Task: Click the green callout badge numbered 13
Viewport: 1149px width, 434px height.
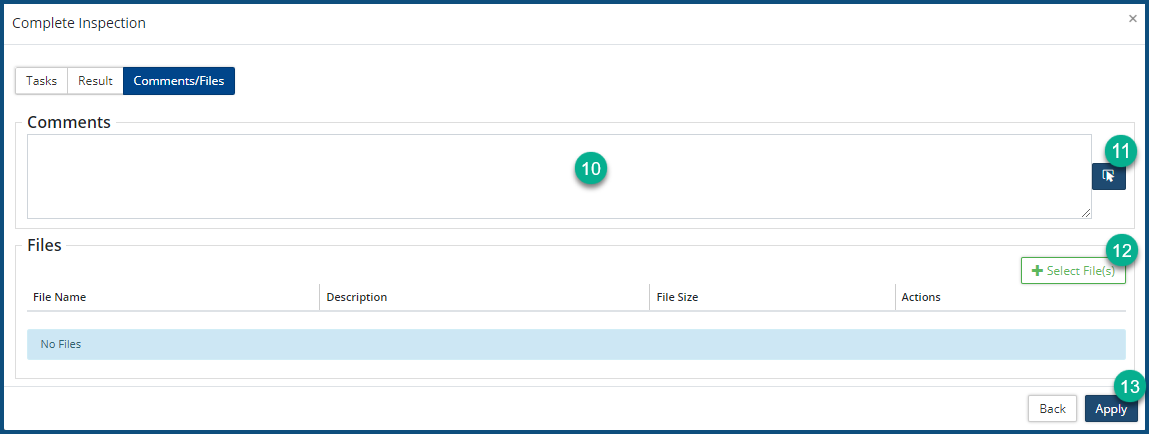Action: tap(1128, 387)
